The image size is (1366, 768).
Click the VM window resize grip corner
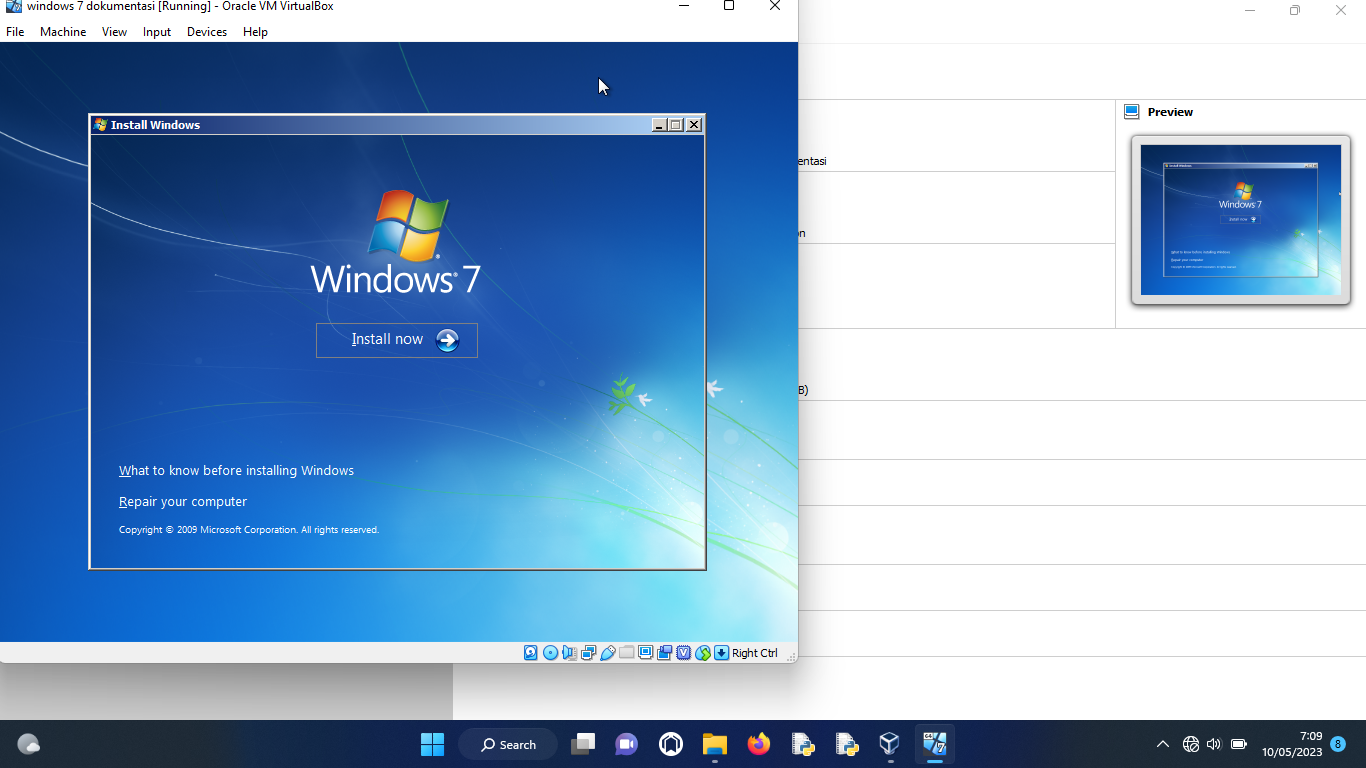[x=791, y=656]
